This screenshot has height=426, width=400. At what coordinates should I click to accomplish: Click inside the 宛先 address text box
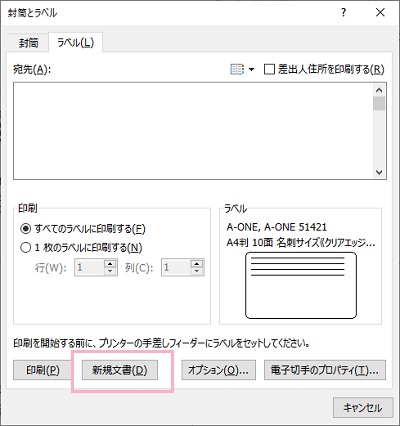[193, 131]
